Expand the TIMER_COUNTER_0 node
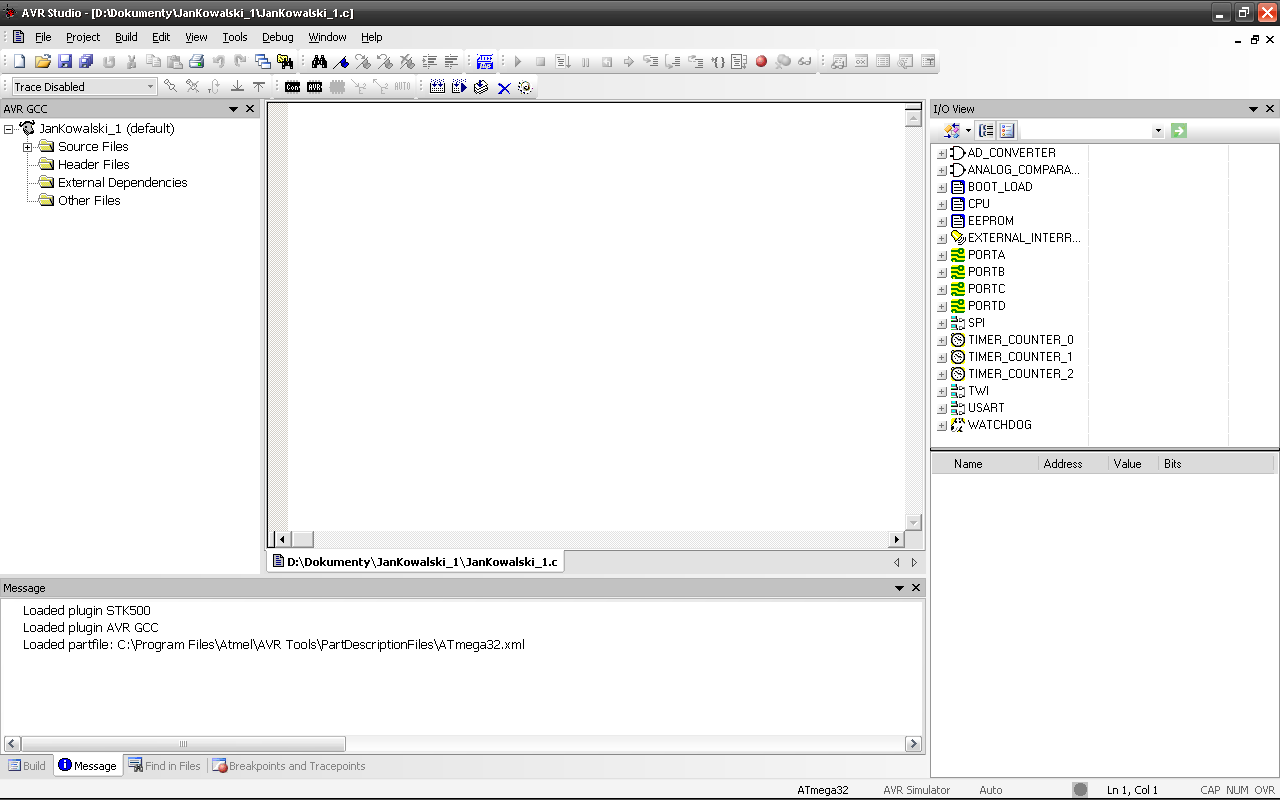Viewport: 1280px width, 800px height. (x=941, y=340)
